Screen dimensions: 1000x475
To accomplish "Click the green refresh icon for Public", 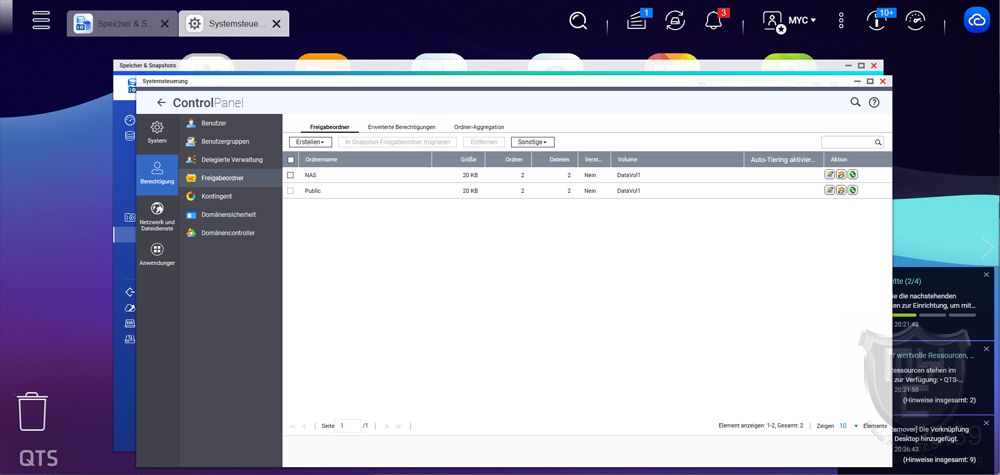I will tap(853, 190).
